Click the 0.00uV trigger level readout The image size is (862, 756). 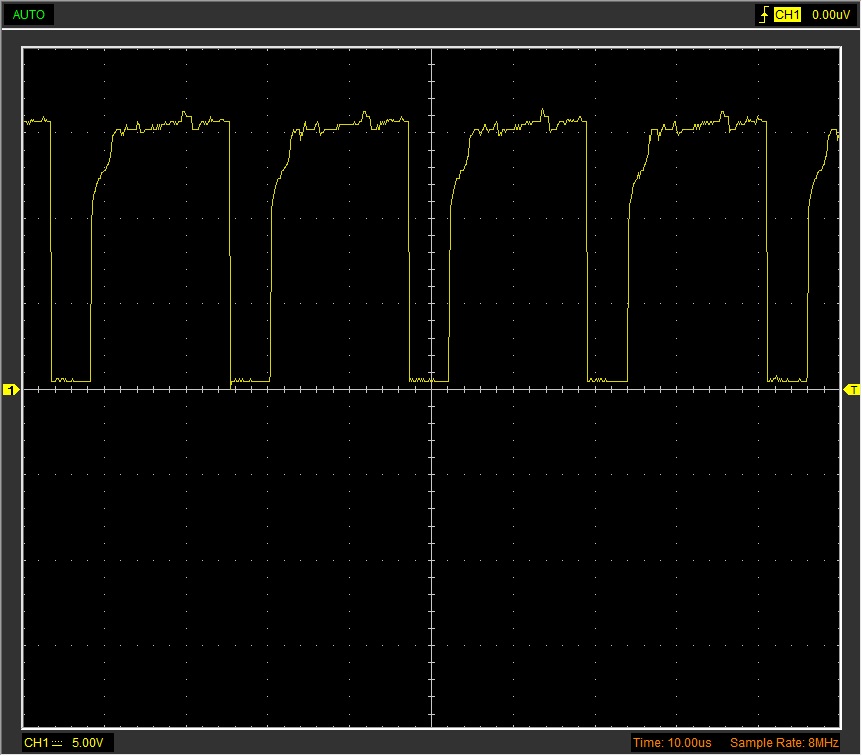tap(830, 15)
